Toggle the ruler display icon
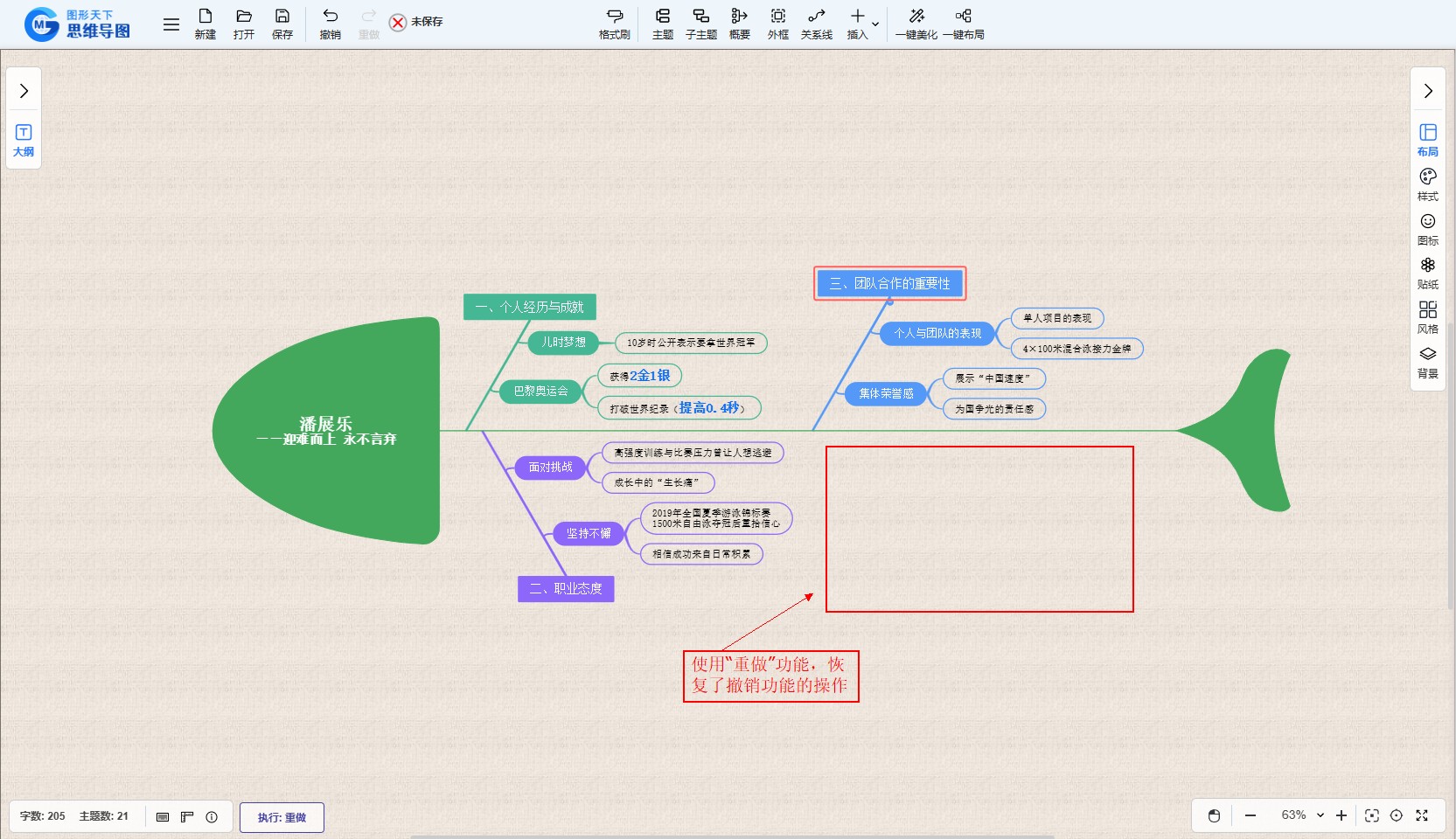This screenshot has width=1456, height=839. 187,816
